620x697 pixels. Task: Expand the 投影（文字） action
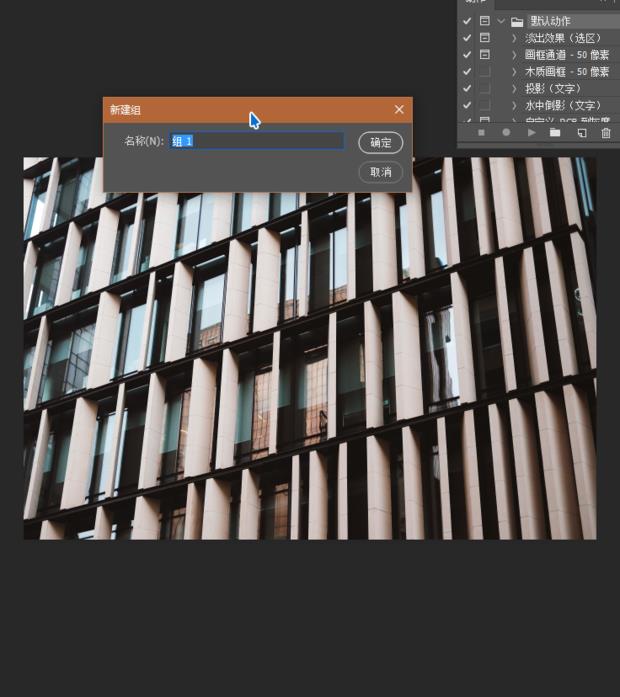(x=514, y=88)
